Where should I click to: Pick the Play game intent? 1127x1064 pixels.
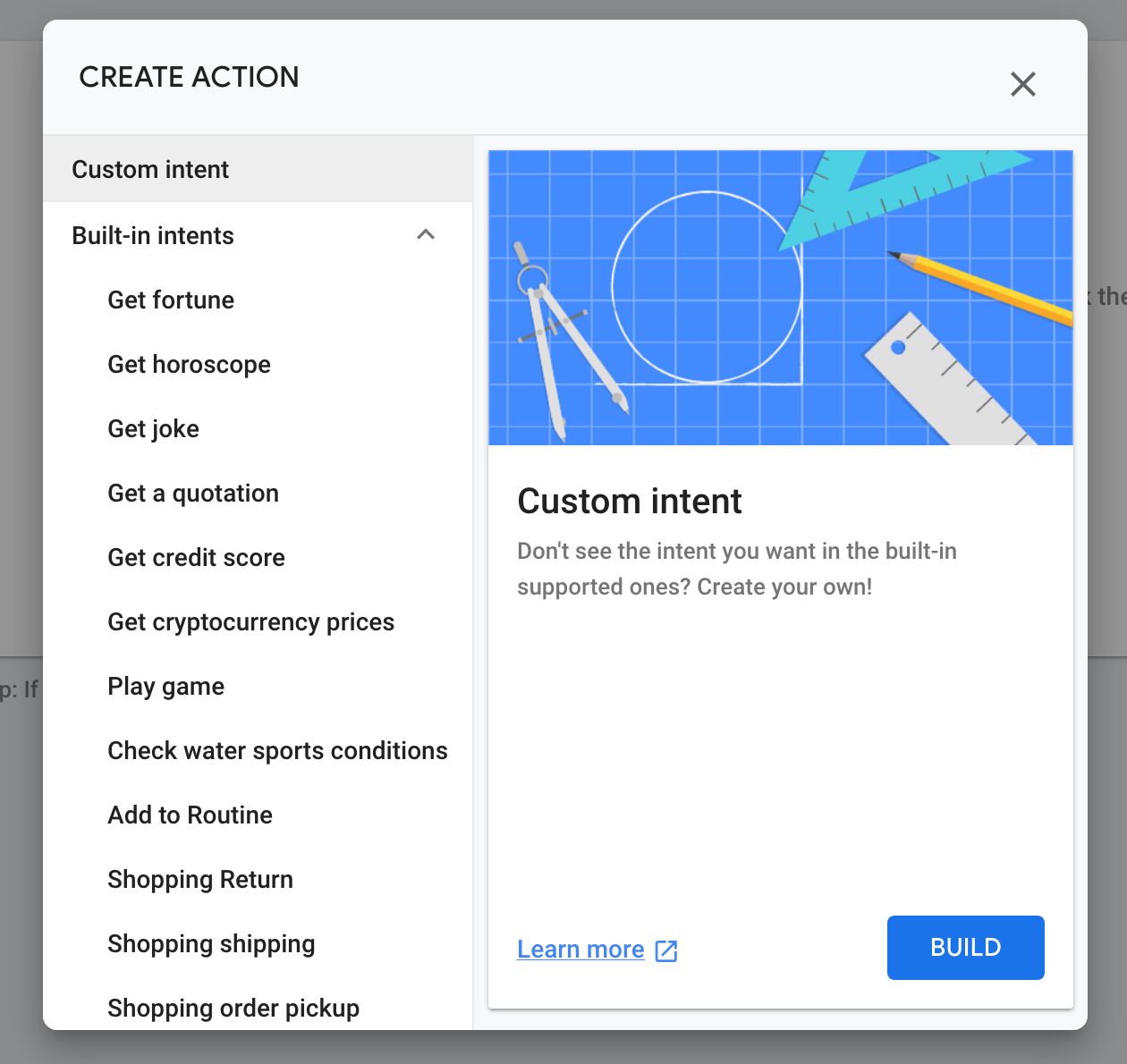click(258, 687)
